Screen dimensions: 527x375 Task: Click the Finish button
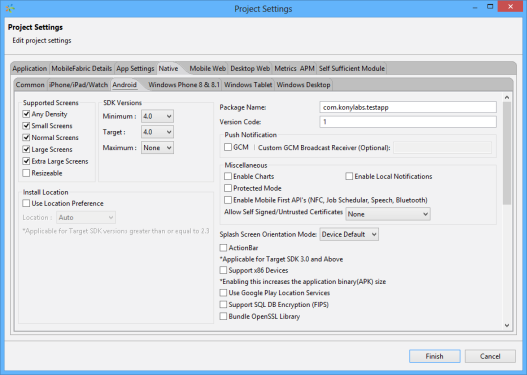[435, 356]
